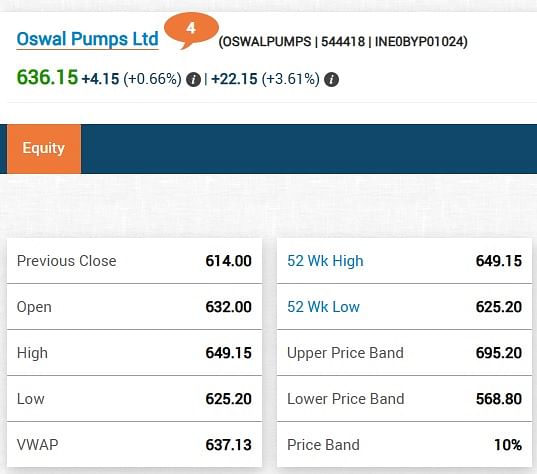Click the ISIN code INE0BYP01024
The height and width of the screenshot is (474, 537).
[x=420, y=42]
